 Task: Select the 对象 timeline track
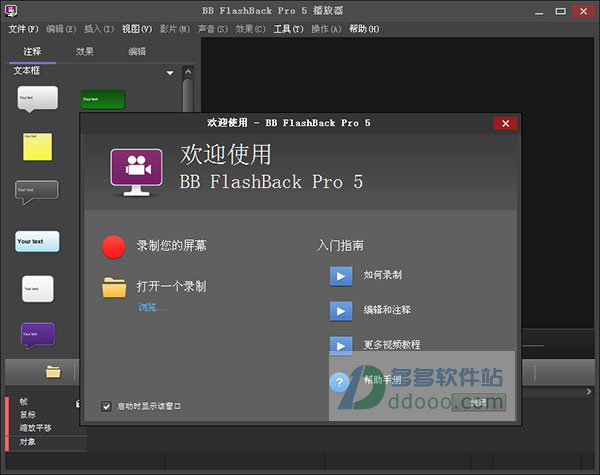coord(28,442)
